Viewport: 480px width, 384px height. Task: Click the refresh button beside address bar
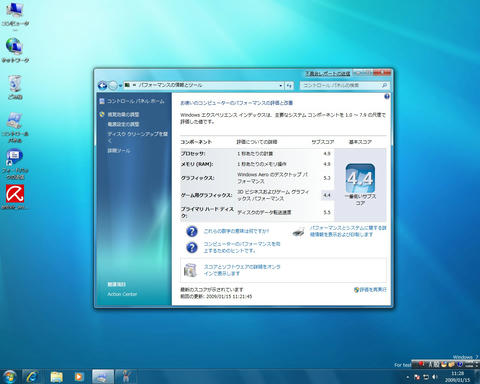pyautogui.click(x=289, y=86)
